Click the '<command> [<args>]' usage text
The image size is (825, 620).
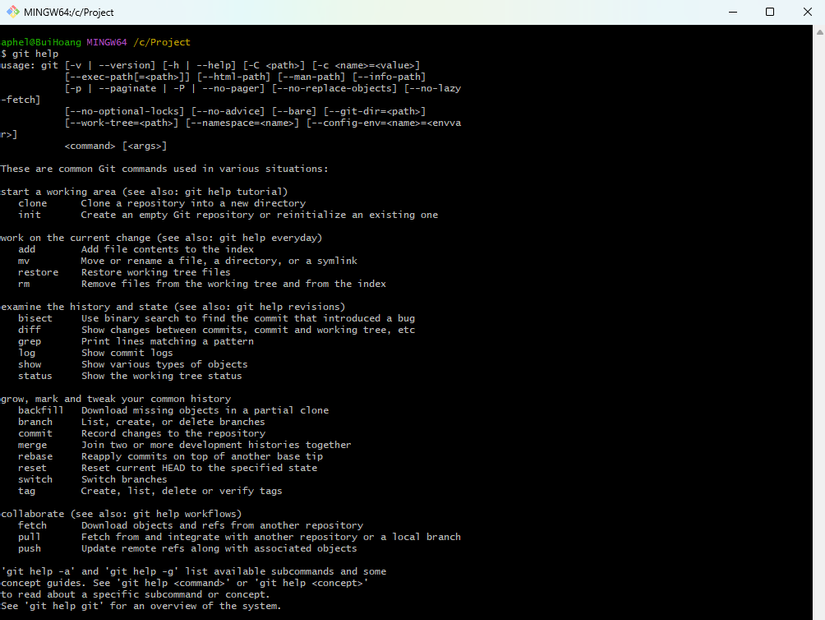(116, 146)
